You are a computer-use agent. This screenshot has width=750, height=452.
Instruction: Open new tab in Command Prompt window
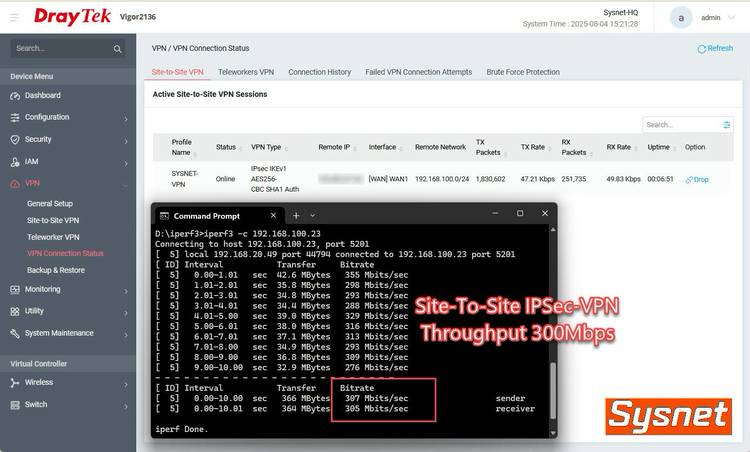[296, 215]
